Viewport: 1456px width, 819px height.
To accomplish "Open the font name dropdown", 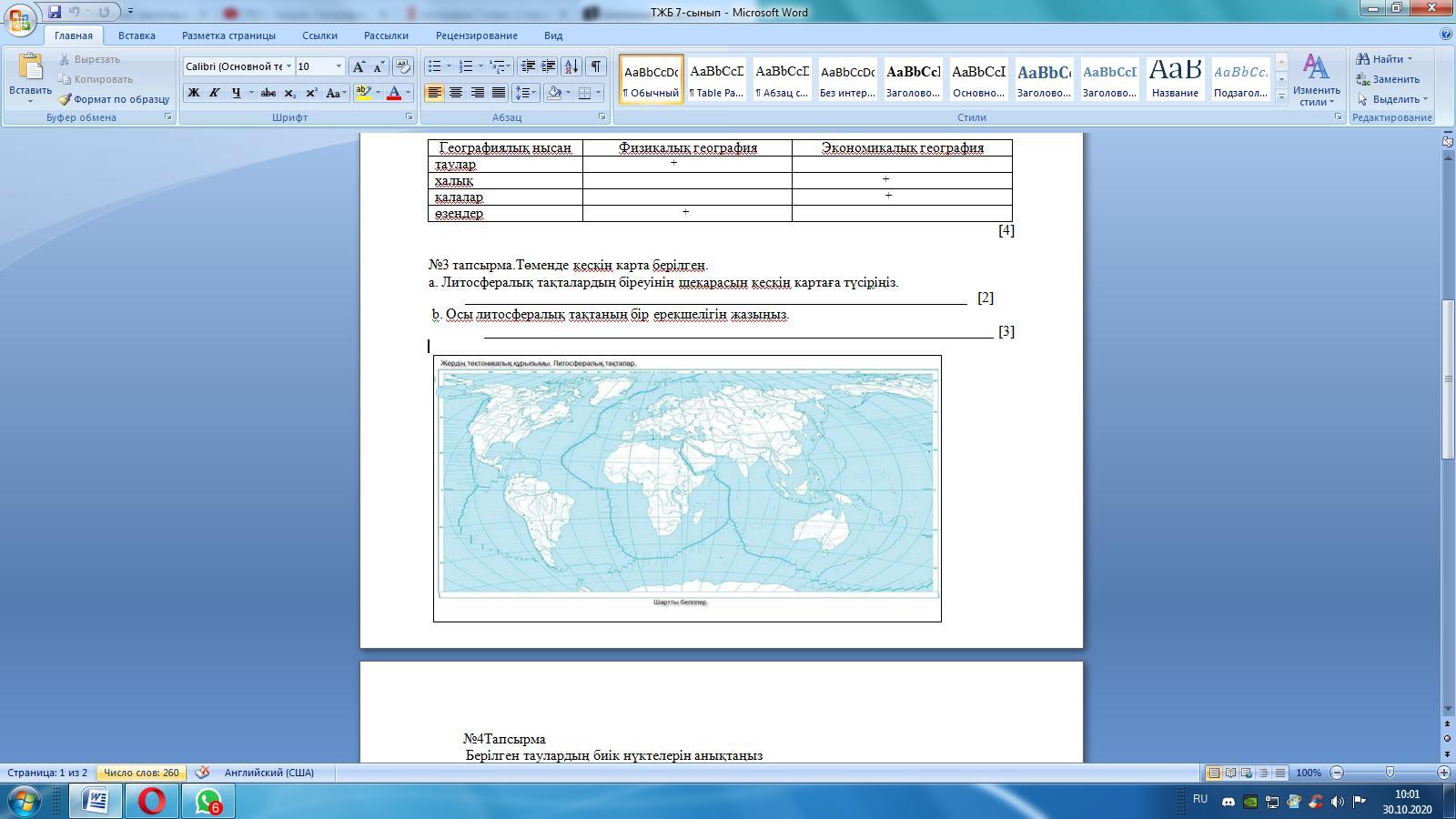I will pos(288,66).
